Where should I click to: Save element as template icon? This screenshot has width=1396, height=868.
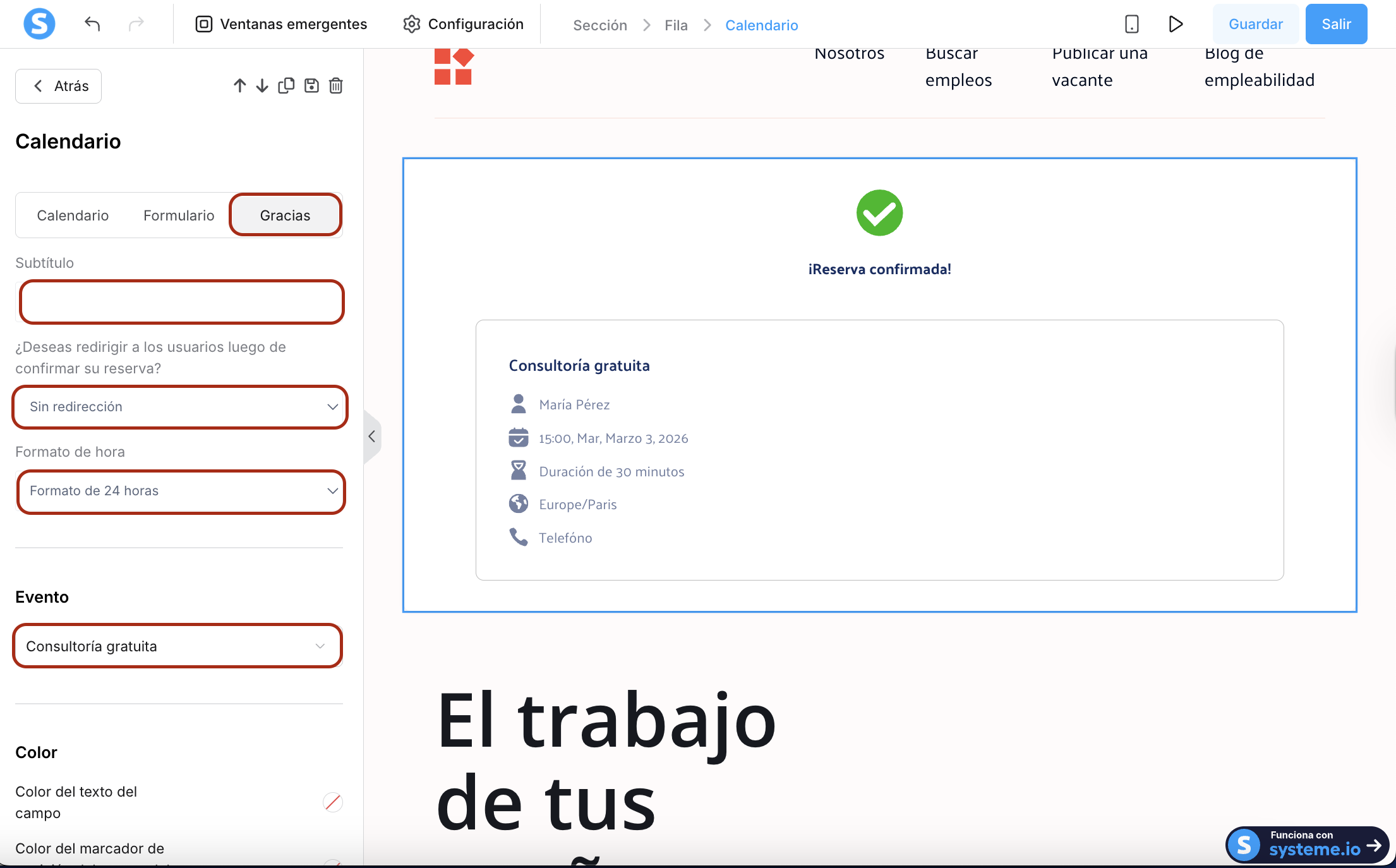point(311,86)
